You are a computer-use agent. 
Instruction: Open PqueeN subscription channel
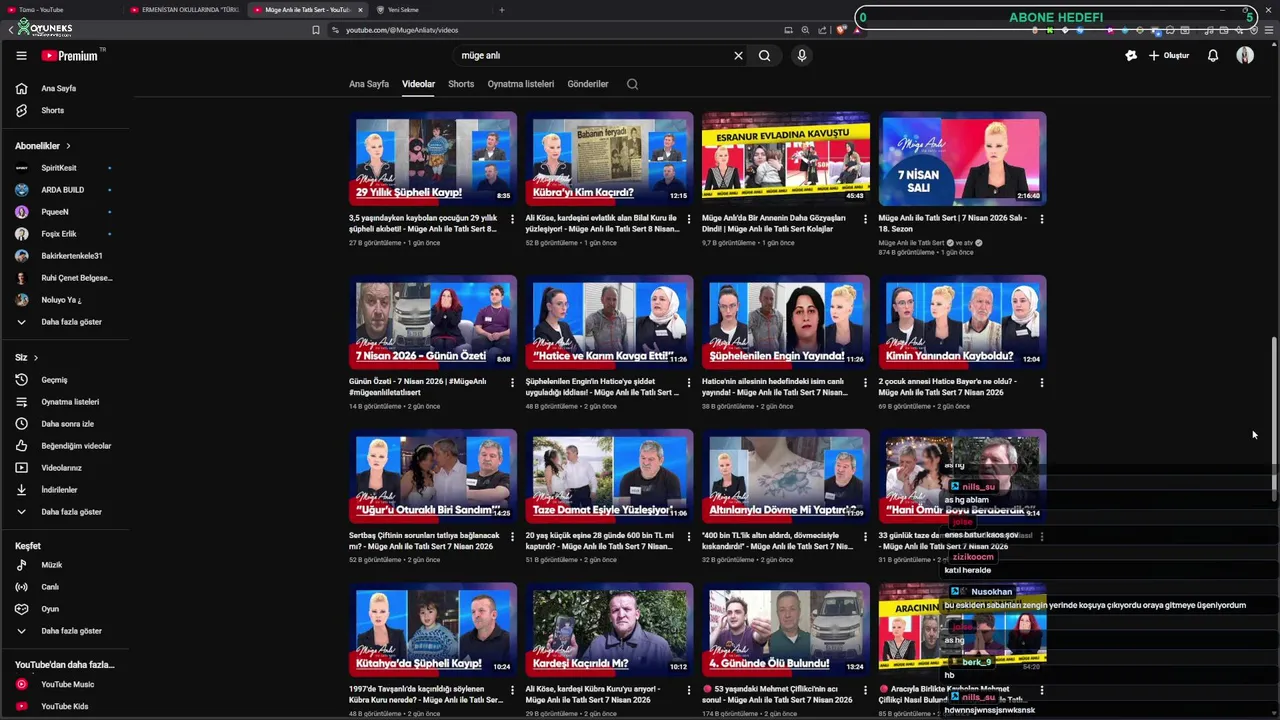(x=65, y=212)
